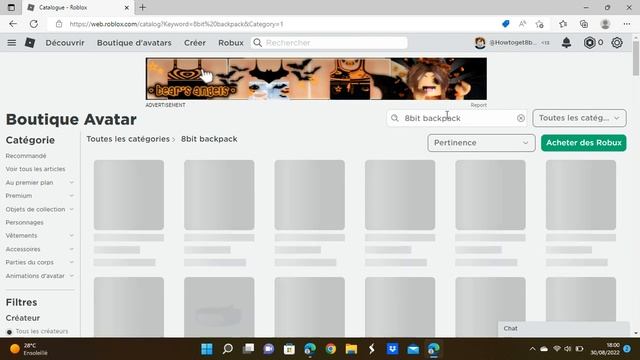Open the Toutes les catég... dropdown
The image size is (640, 360).
579,118
